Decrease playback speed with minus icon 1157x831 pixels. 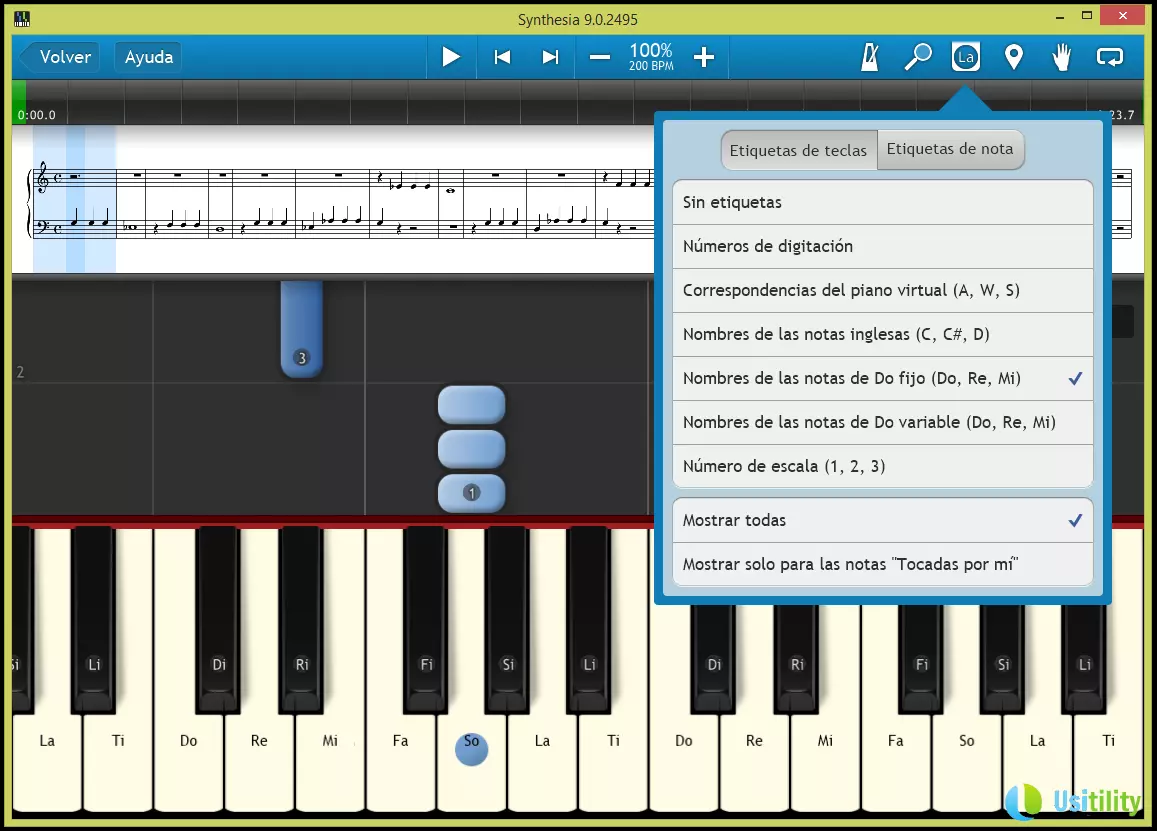click(x=600, y=57)
